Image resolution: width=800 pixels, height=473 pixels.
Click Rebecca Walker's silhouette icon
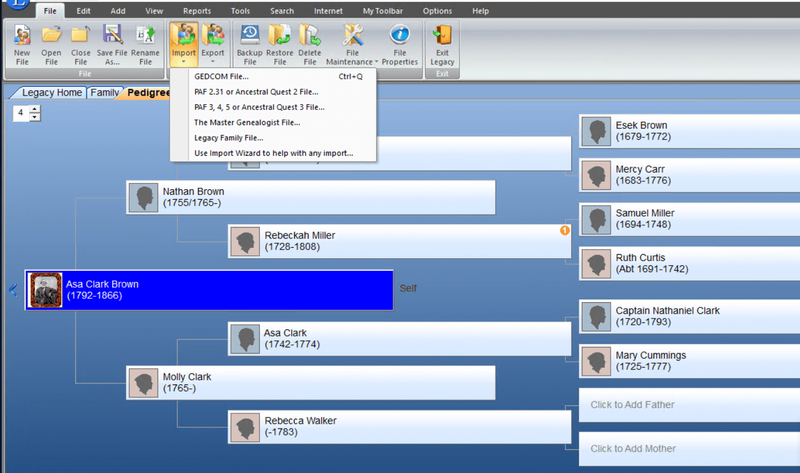coord(245,427)
